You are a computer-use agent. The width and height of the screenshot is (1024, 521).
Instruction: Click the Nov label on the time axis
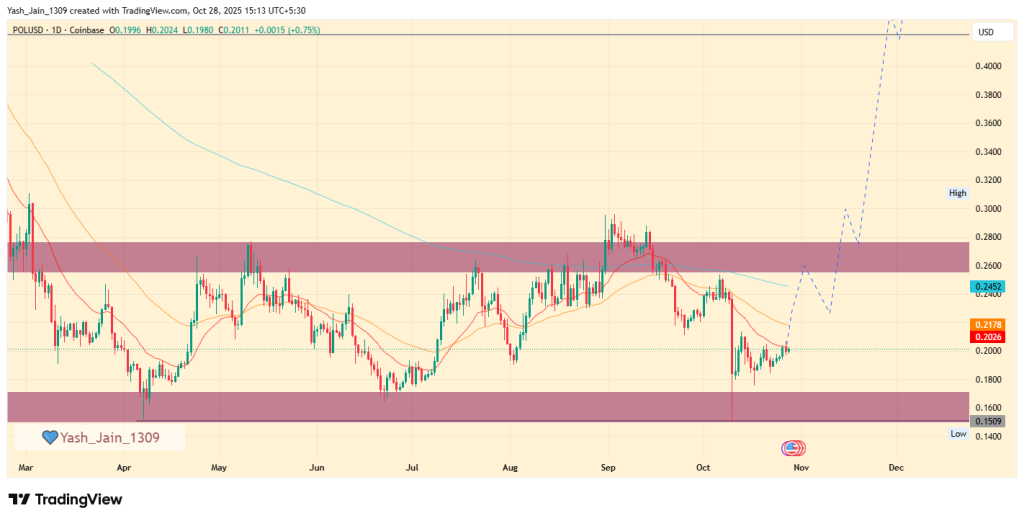pos(800,467)
